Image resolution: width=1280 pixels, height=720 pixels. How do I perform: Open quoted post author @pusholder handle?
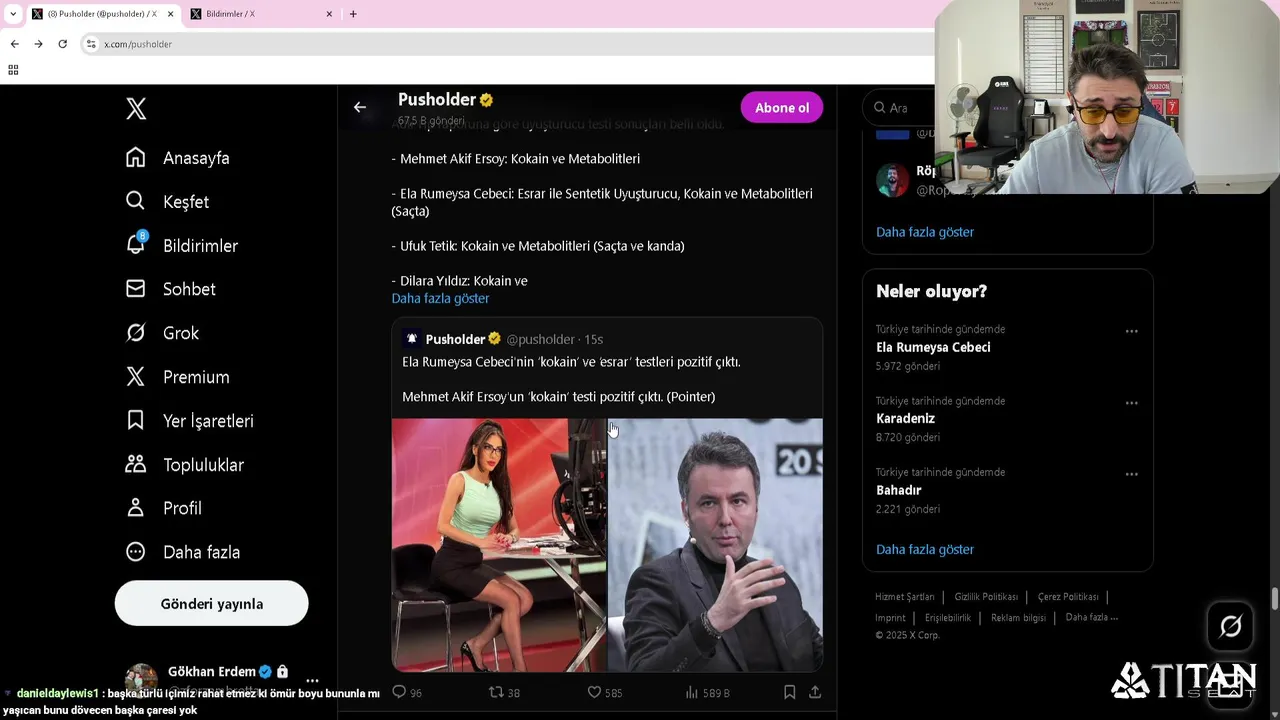click(x=540, y=339)
